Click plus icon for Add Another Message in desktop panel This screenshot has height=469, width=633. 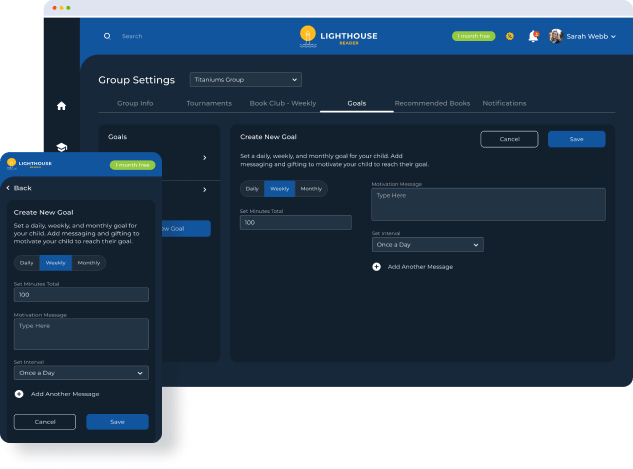(x=376, y=267)
